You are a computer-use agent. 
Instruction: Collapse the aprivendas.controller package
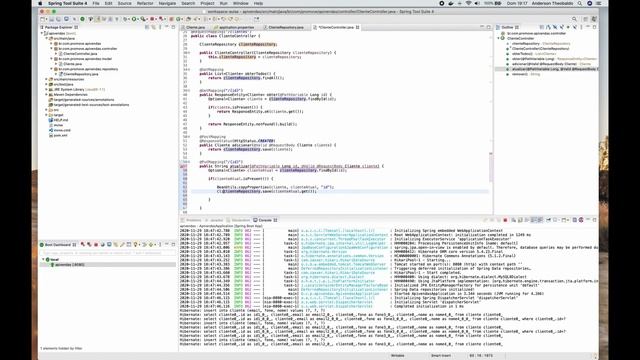51,49
